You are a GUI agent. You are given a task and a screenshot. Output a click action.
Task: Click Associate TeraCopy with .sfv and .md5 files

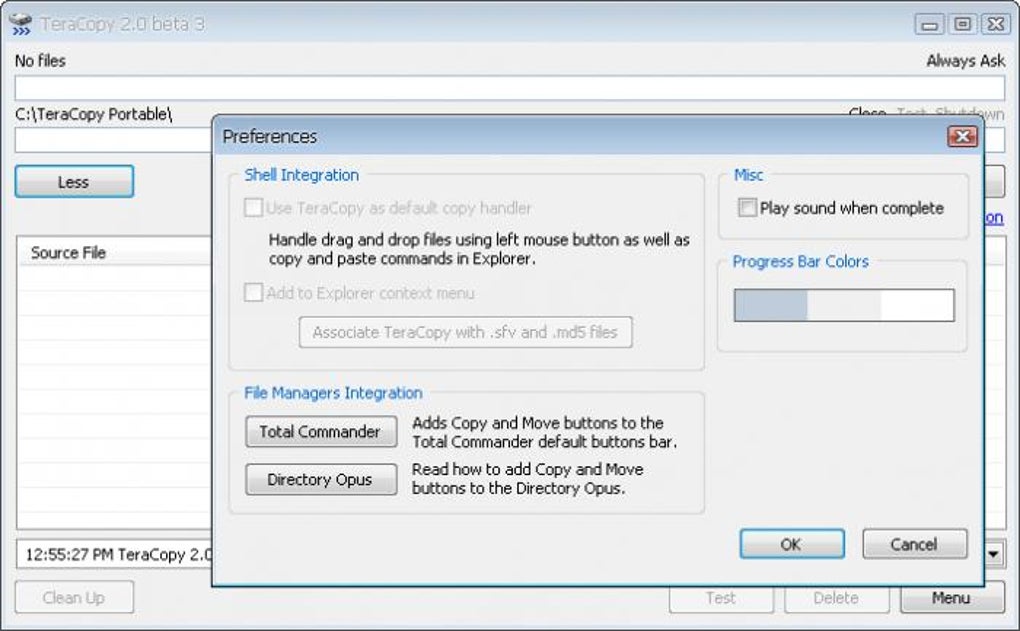pyautogui.click(x=465, y=332)
